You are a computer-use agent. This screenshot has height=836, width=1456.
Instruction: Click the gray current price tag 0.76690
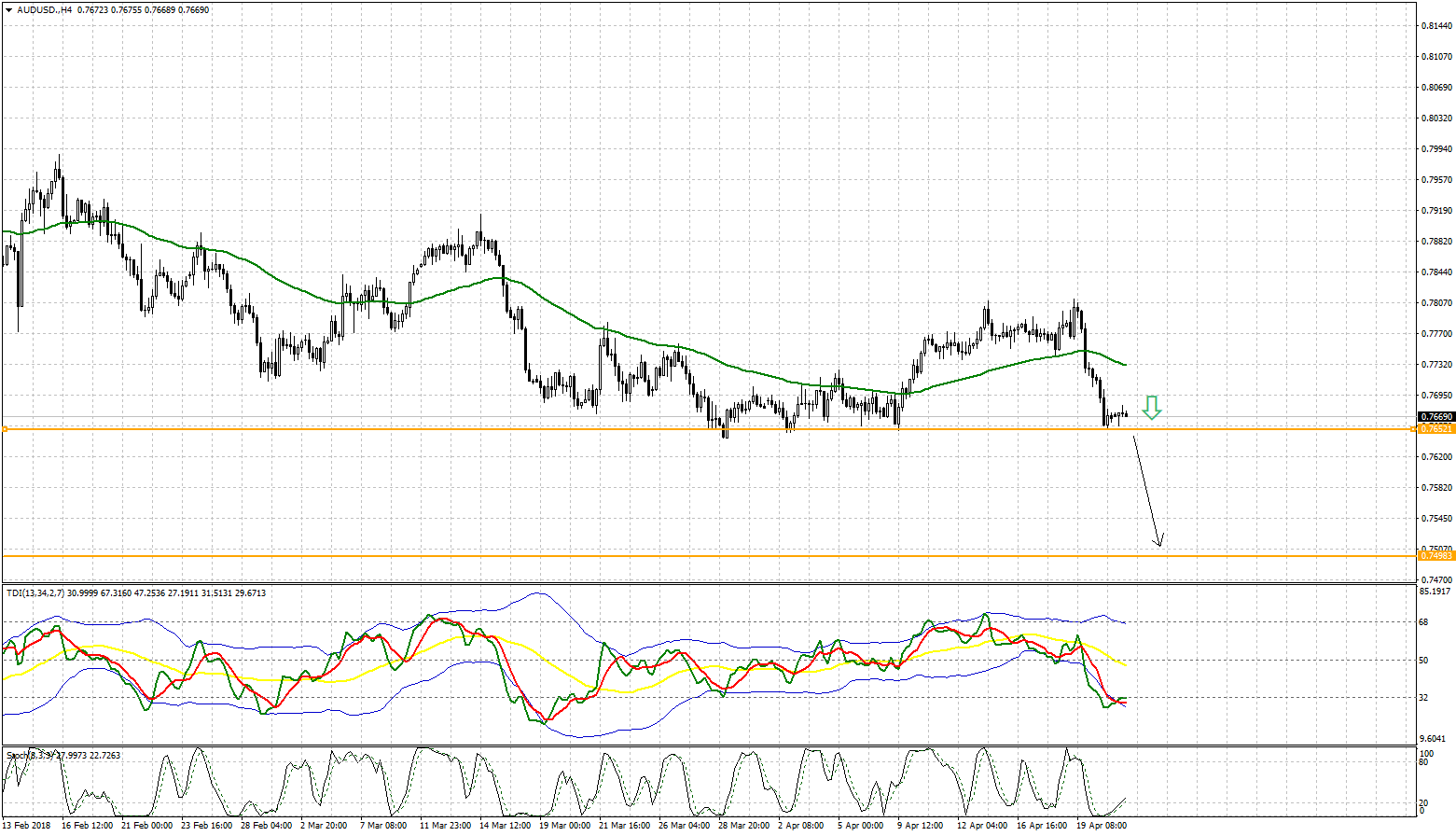(x=1435, y=417)
